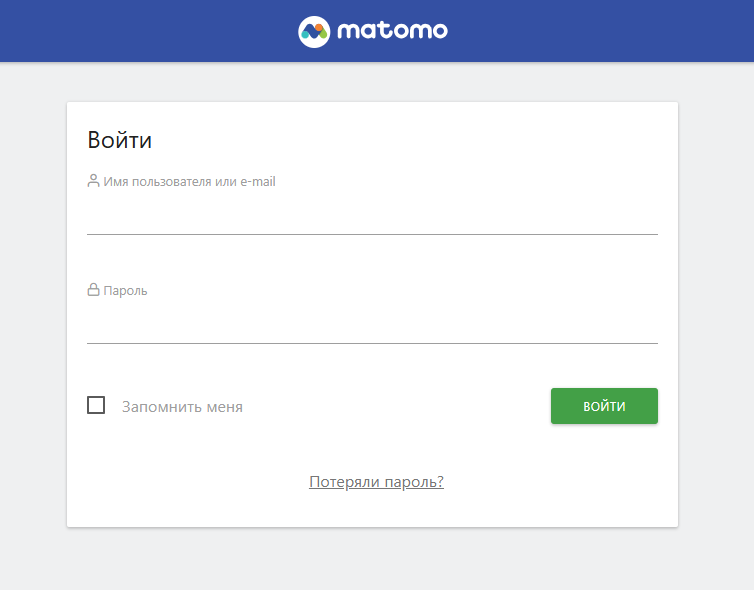Screen dimensions: 754x590
Task: Click the matomo wordmark in the header
Action: pyautogui.click(x=392, y=31)
